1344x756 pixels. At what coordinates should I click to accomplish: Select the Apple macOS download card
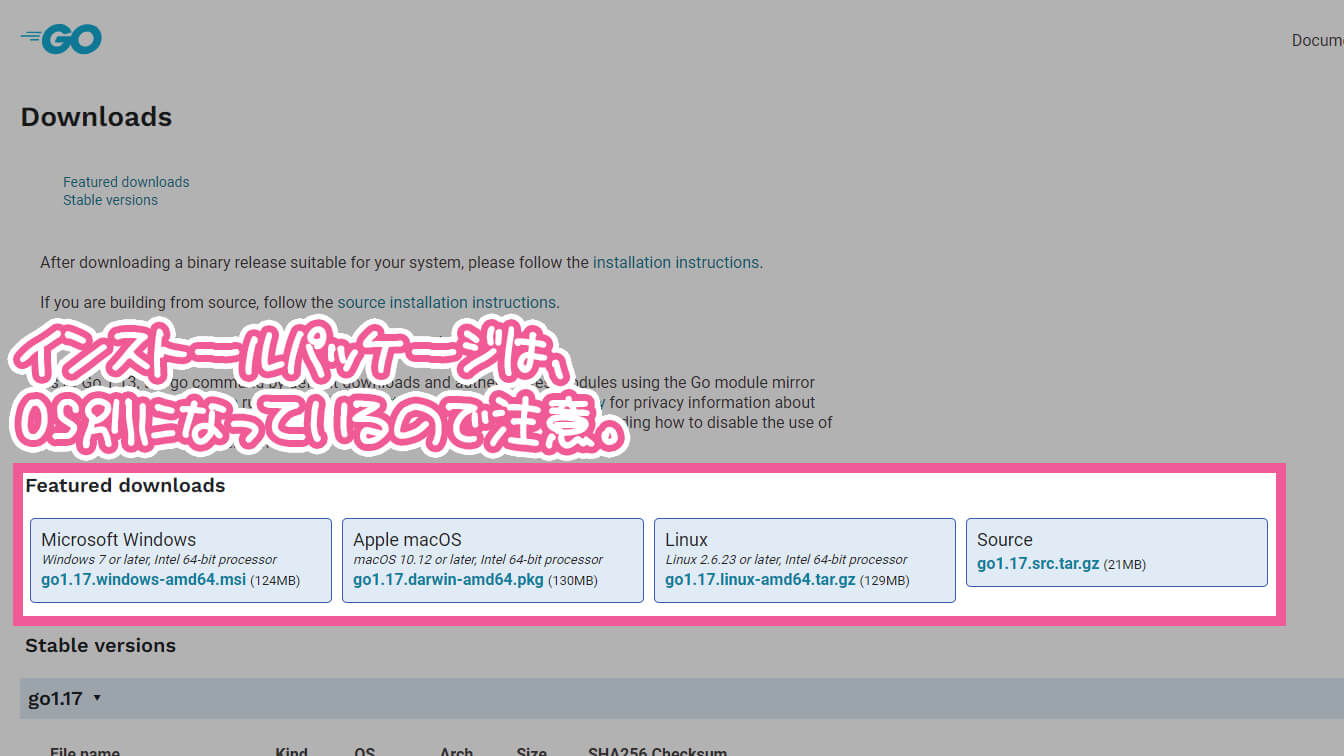[493, 560]
